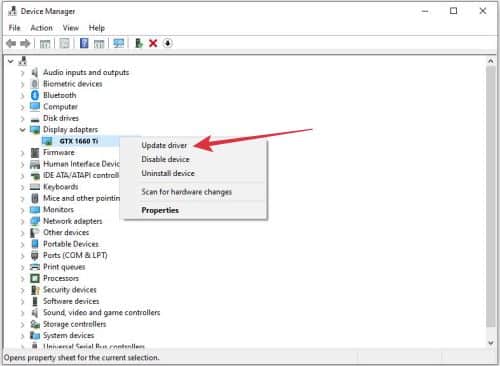Image resolution: width=500 pixels, height=366 pixels.
Task: Click the Security devices icon
Action: click(x=35, y=290)
